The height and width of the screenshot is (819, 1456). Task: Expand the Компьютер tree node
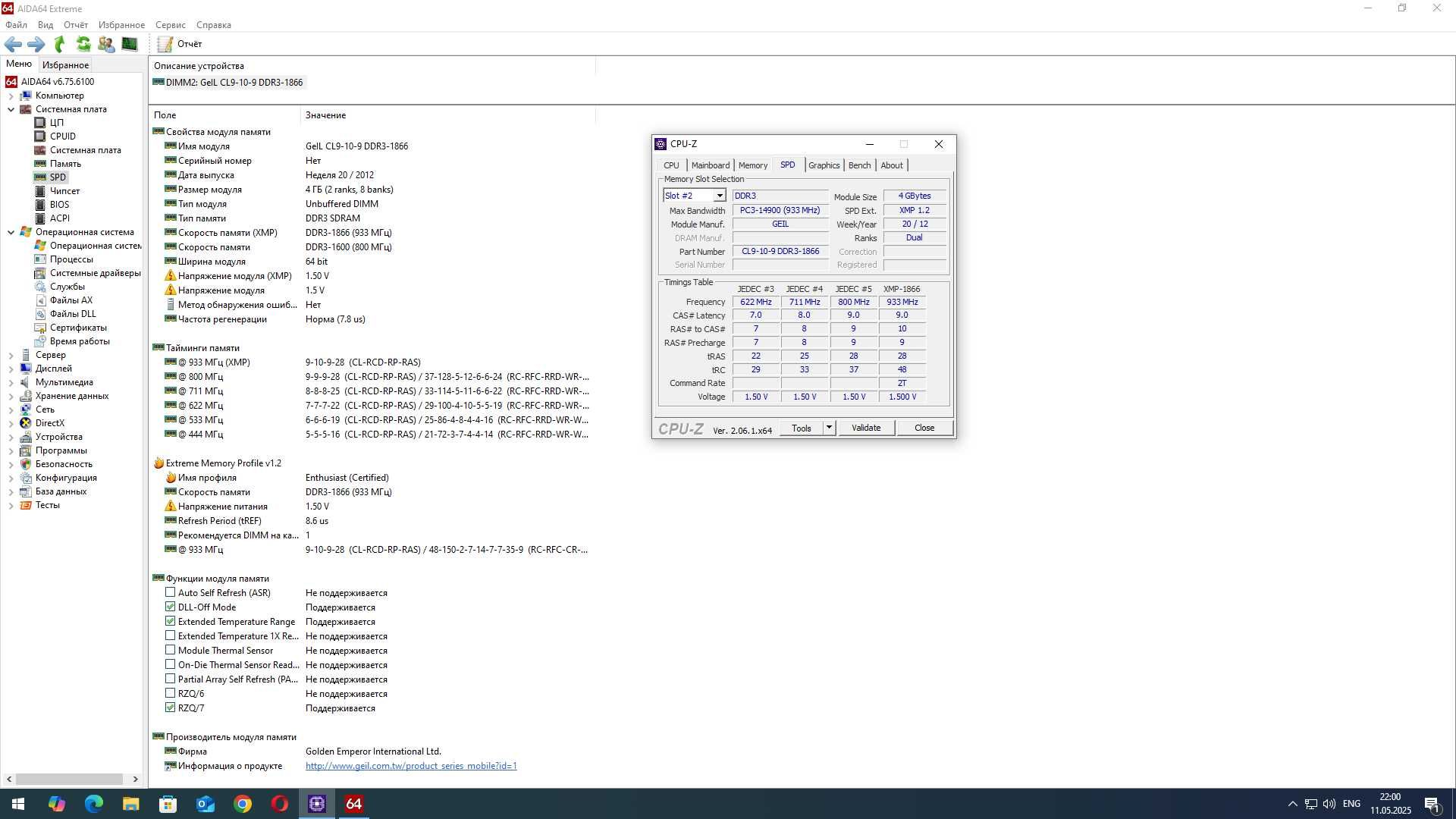pyautogui.click(x=11, y=96)
